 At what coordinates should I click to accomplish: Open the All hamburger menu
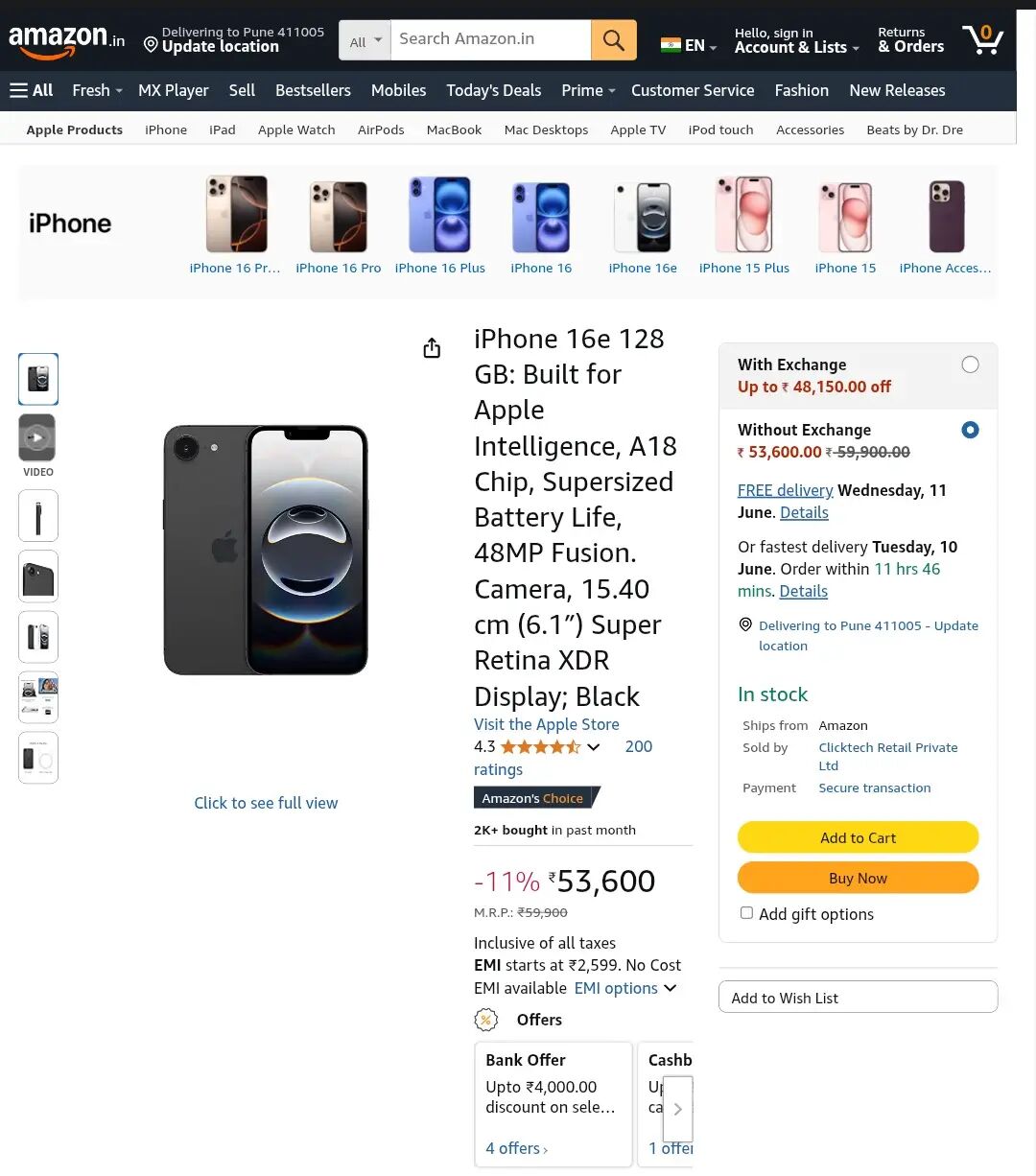(31, 90)
